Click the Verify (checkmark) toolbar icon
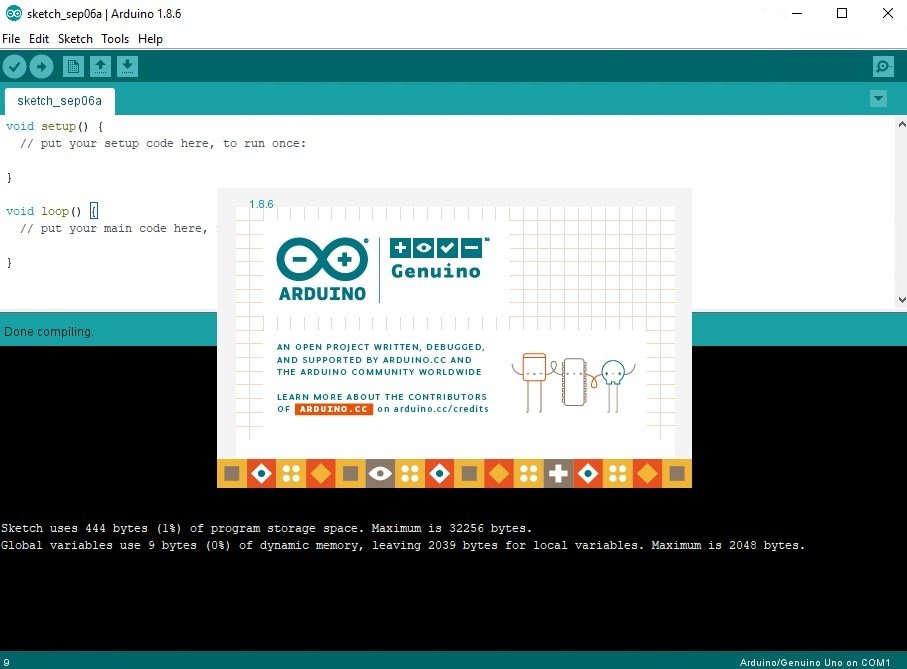 (14, 66)
